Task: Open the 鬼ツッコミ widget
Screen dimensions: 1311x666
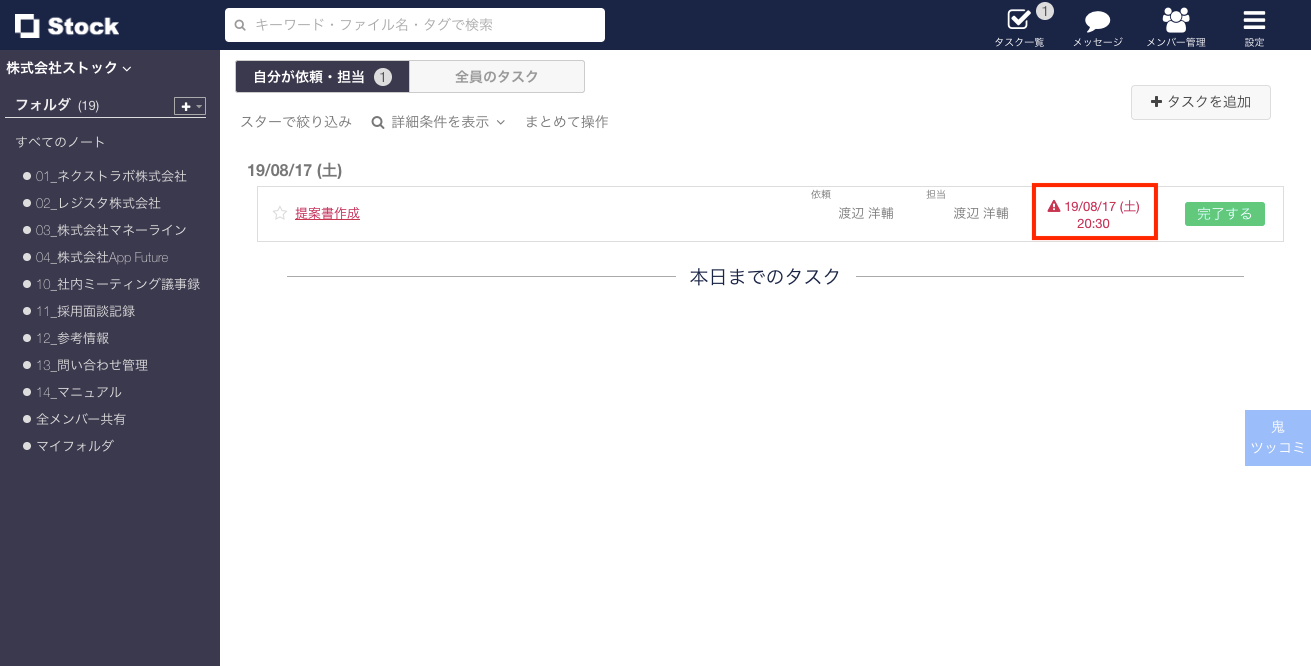Action: pyautogui.click(x=1277, y=437)
